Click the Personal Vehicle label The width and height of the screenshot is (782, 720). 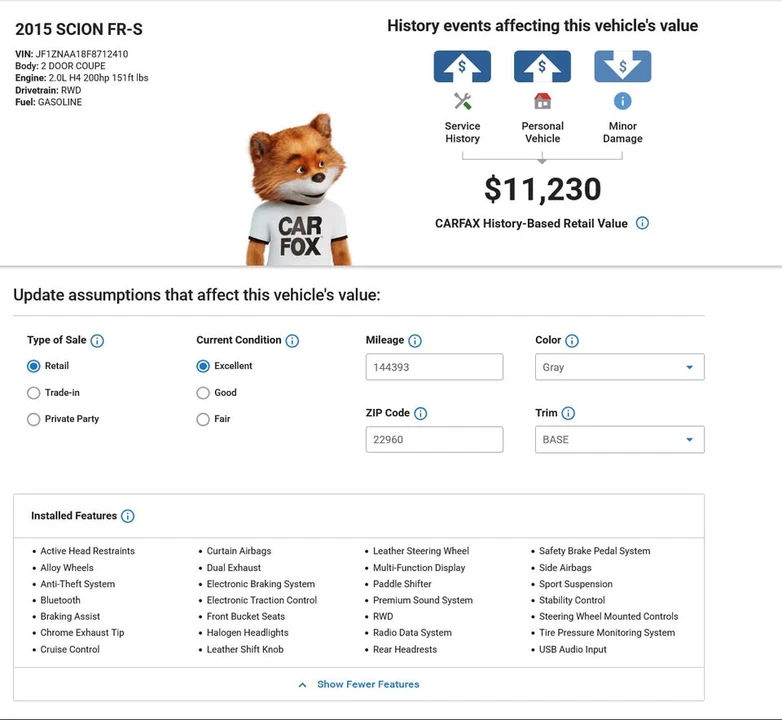click(543, 132)
